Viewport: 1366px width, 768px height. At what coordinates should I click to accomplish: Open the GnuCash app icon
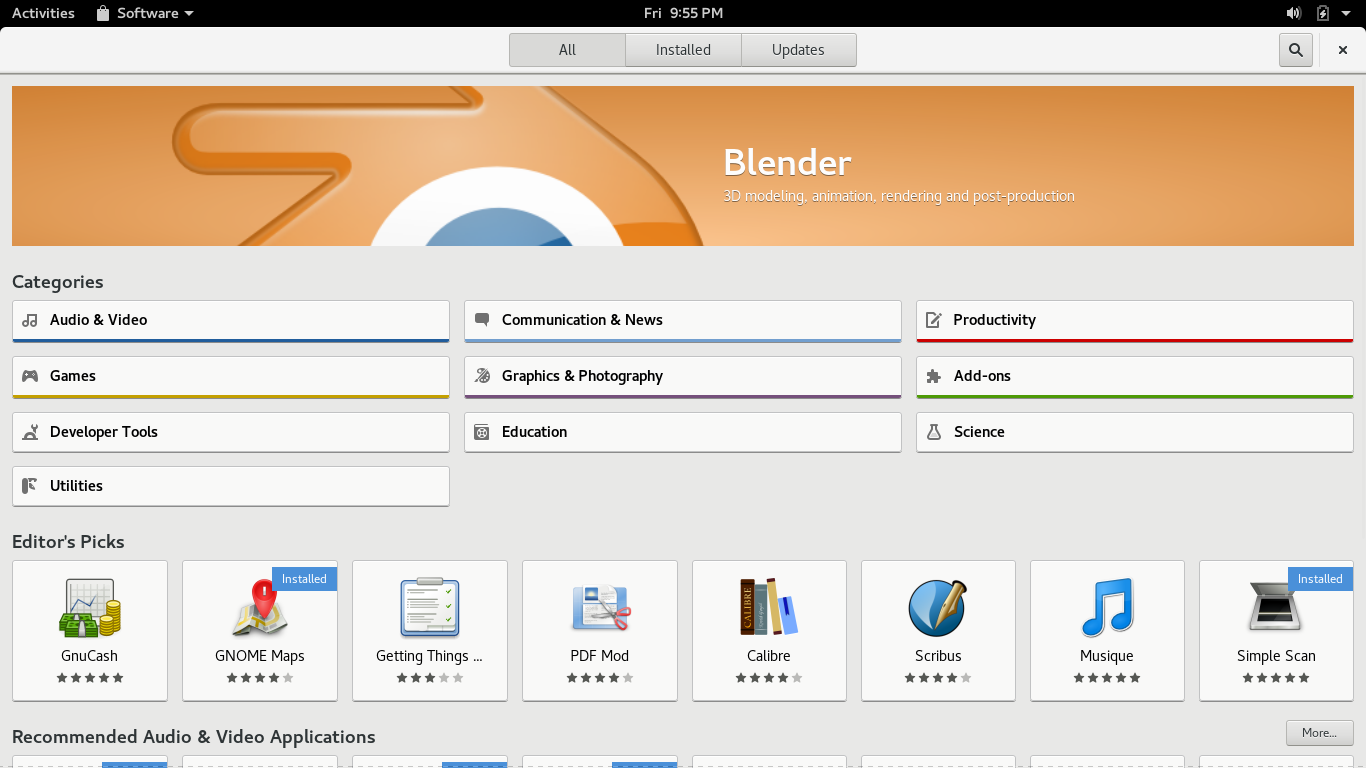click(x=90, y=608)
